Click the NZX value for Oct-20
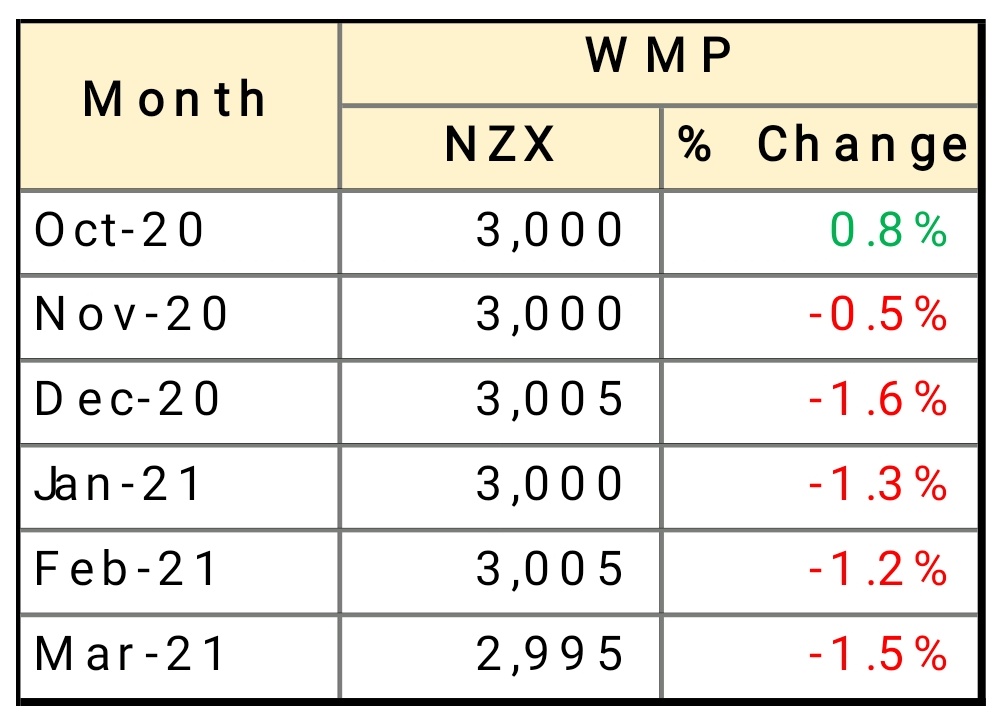The width and height of the screenshot is (1004, 723). (x=550, y=231)
